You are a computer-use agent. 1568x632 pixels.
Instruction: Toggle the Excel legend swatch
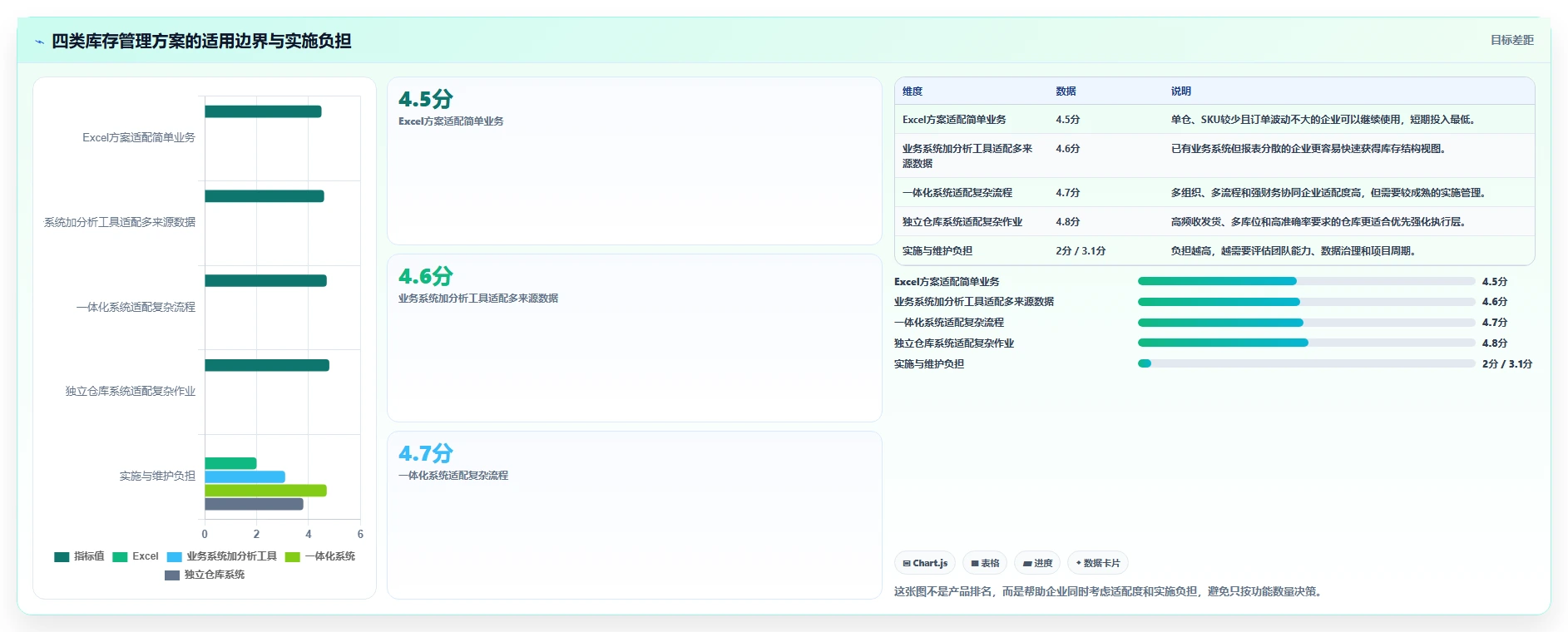coord(120,556)
